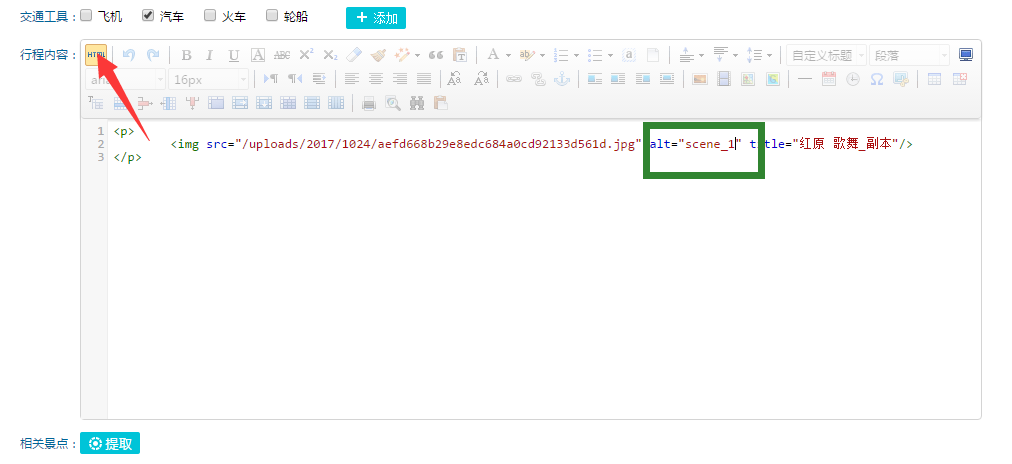Tick the 轮船 checkbox
1012x464 pixels.
tap(272, 16)
